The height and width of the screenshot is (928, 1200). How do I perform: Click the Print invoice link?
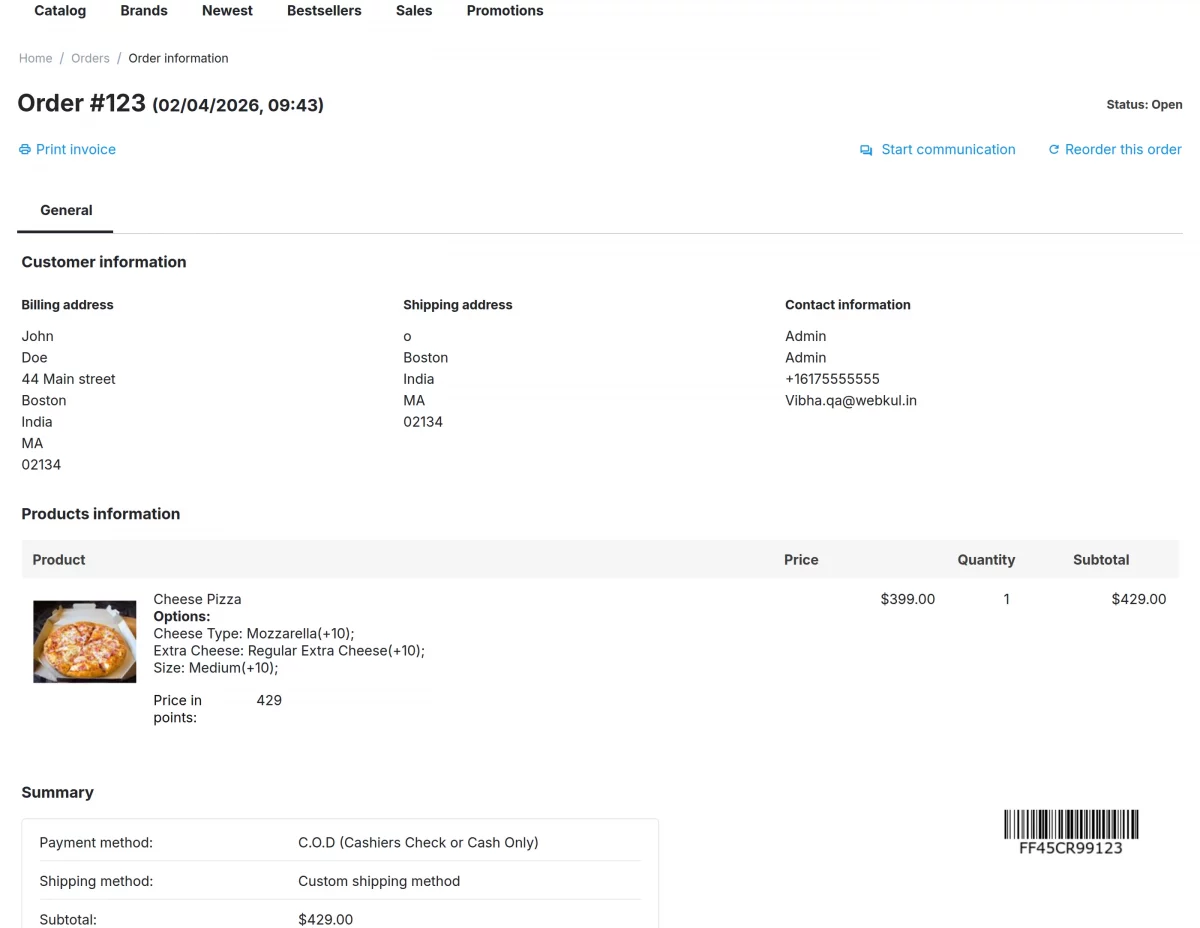point(75,149)
